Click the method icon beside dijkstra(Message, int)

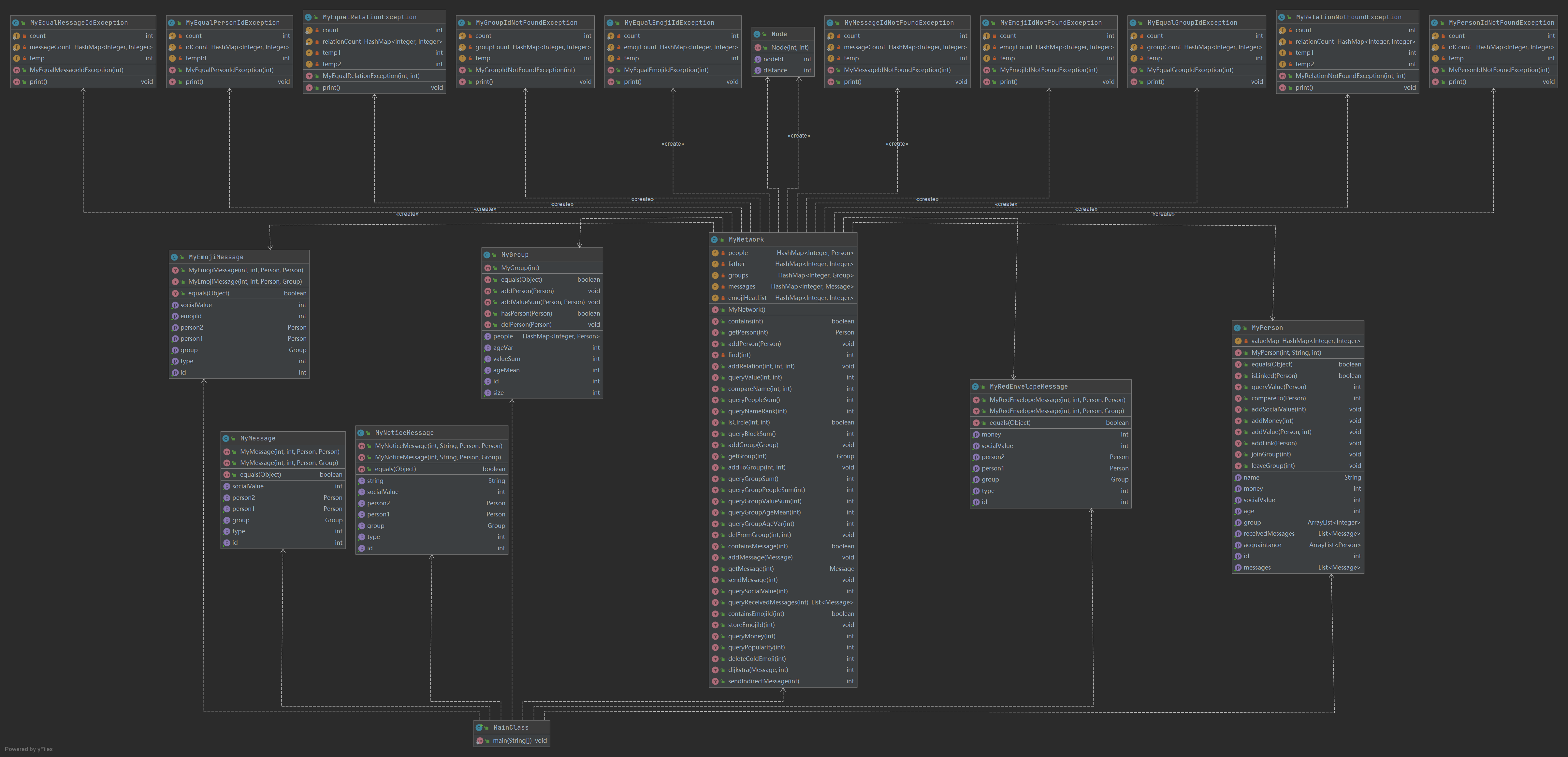point(715,670)
